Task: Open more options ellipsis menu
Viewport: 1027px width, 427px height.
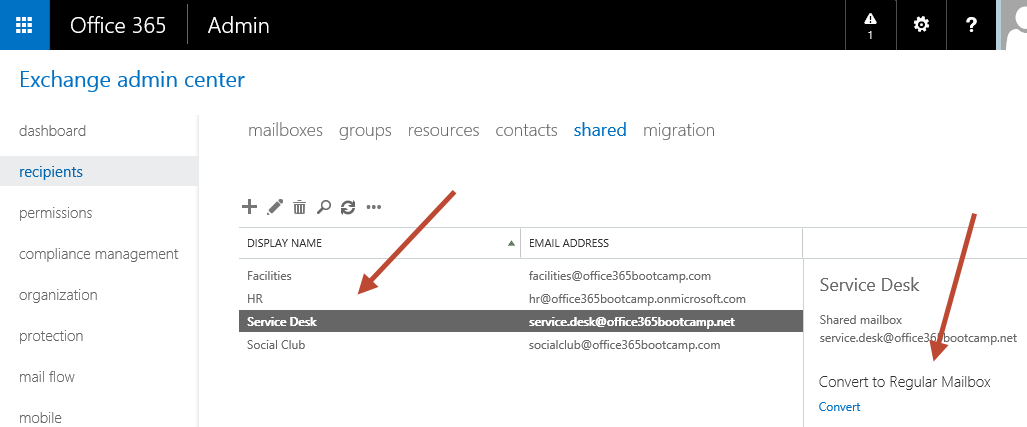Action: tap(373, 208)
